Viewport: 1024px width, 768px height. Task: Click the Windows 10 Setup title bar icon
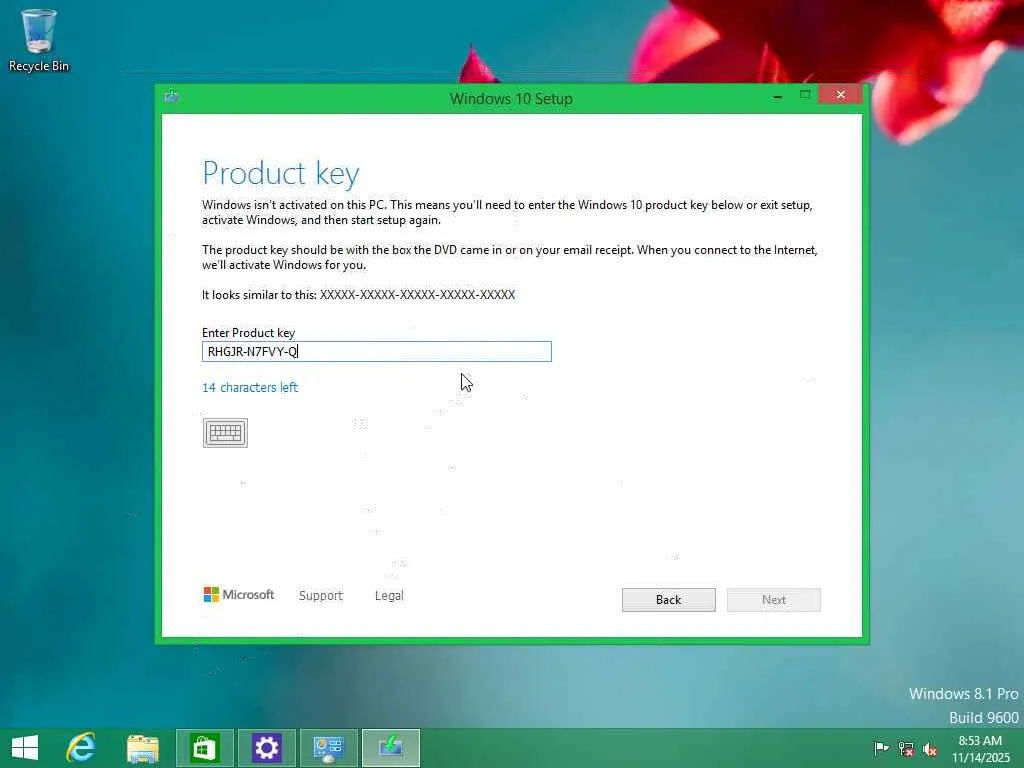(x=172, y=97)
